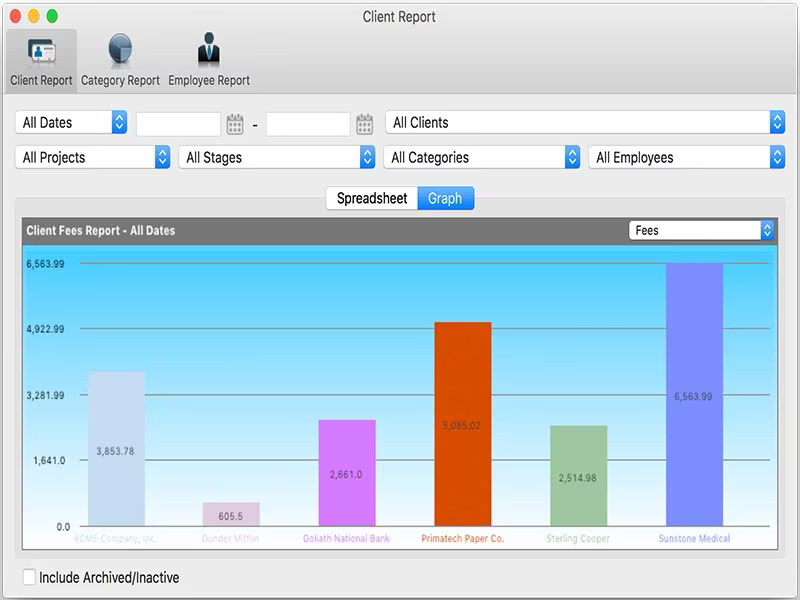Click the Sunstone Medical axis label
Screen dimensions: 800x600
pos(694,538)
